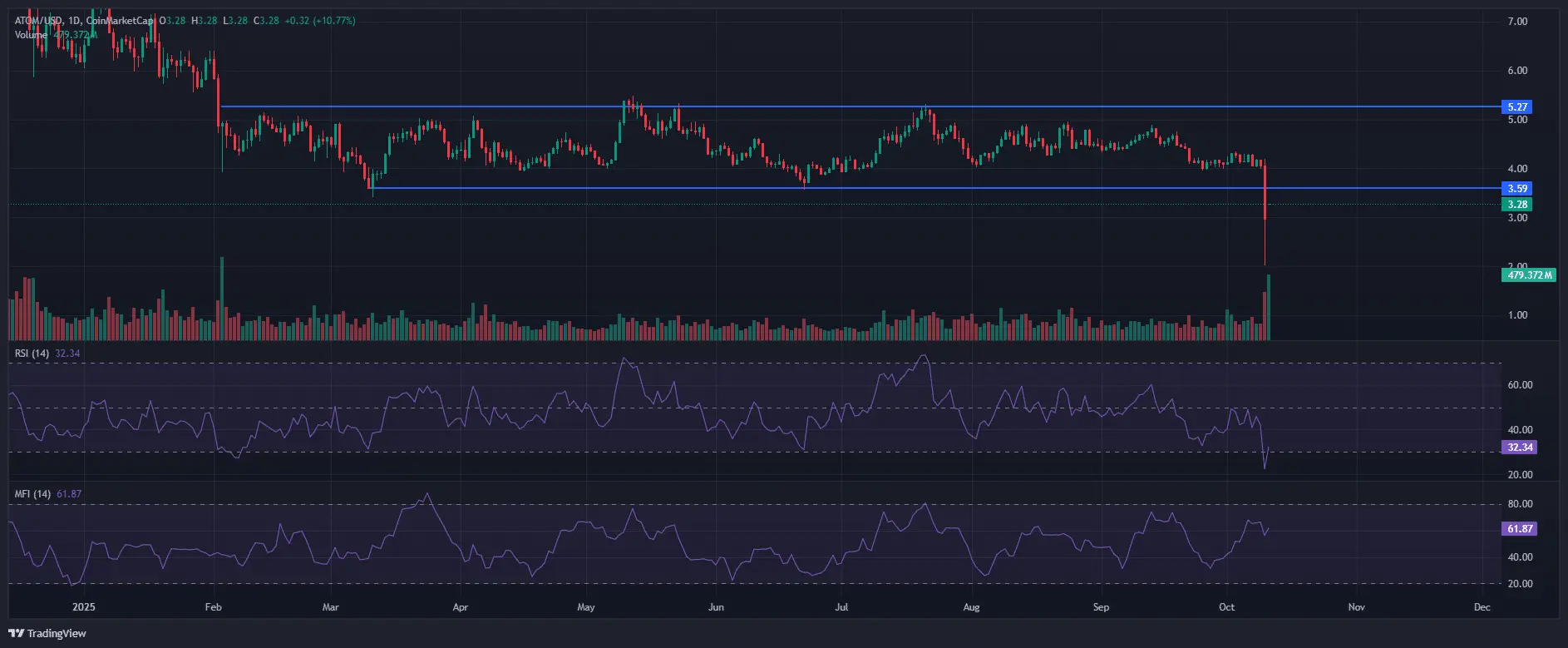
Task: Click the 80.00 level on the MFI axis
Action: point(1521,504)
